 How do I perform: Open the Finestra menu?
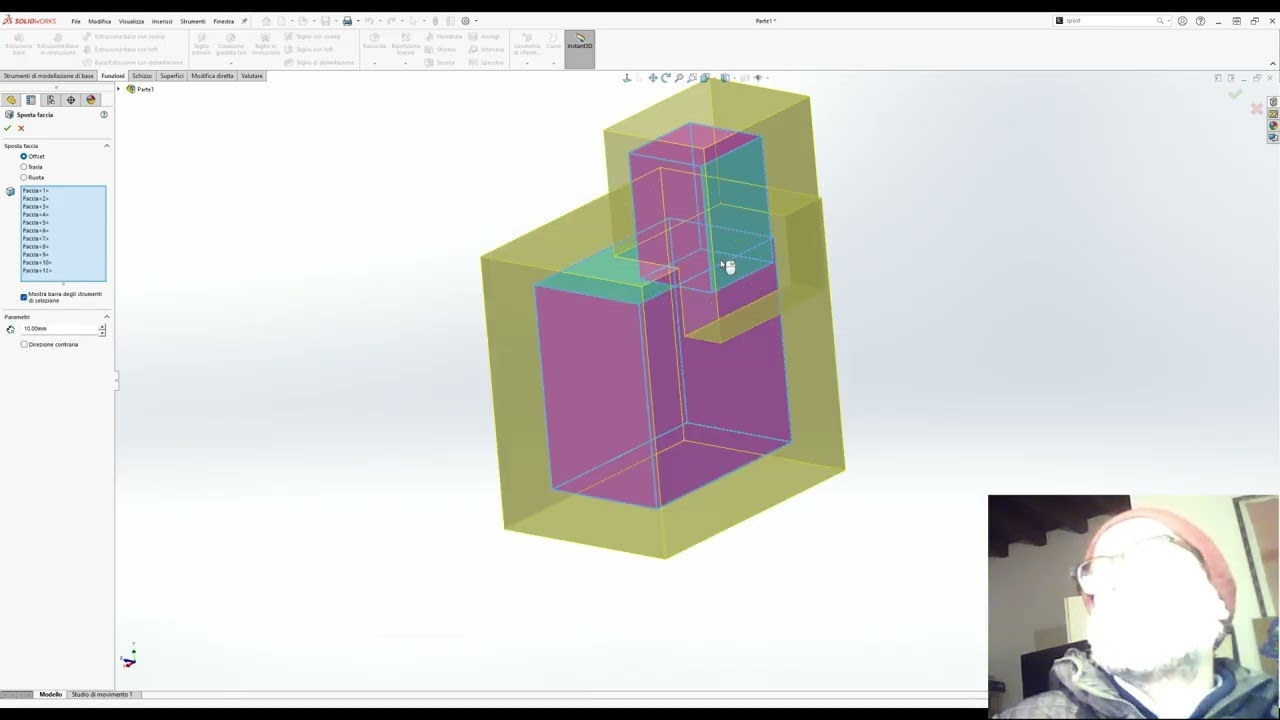click(x=223, y=21)
